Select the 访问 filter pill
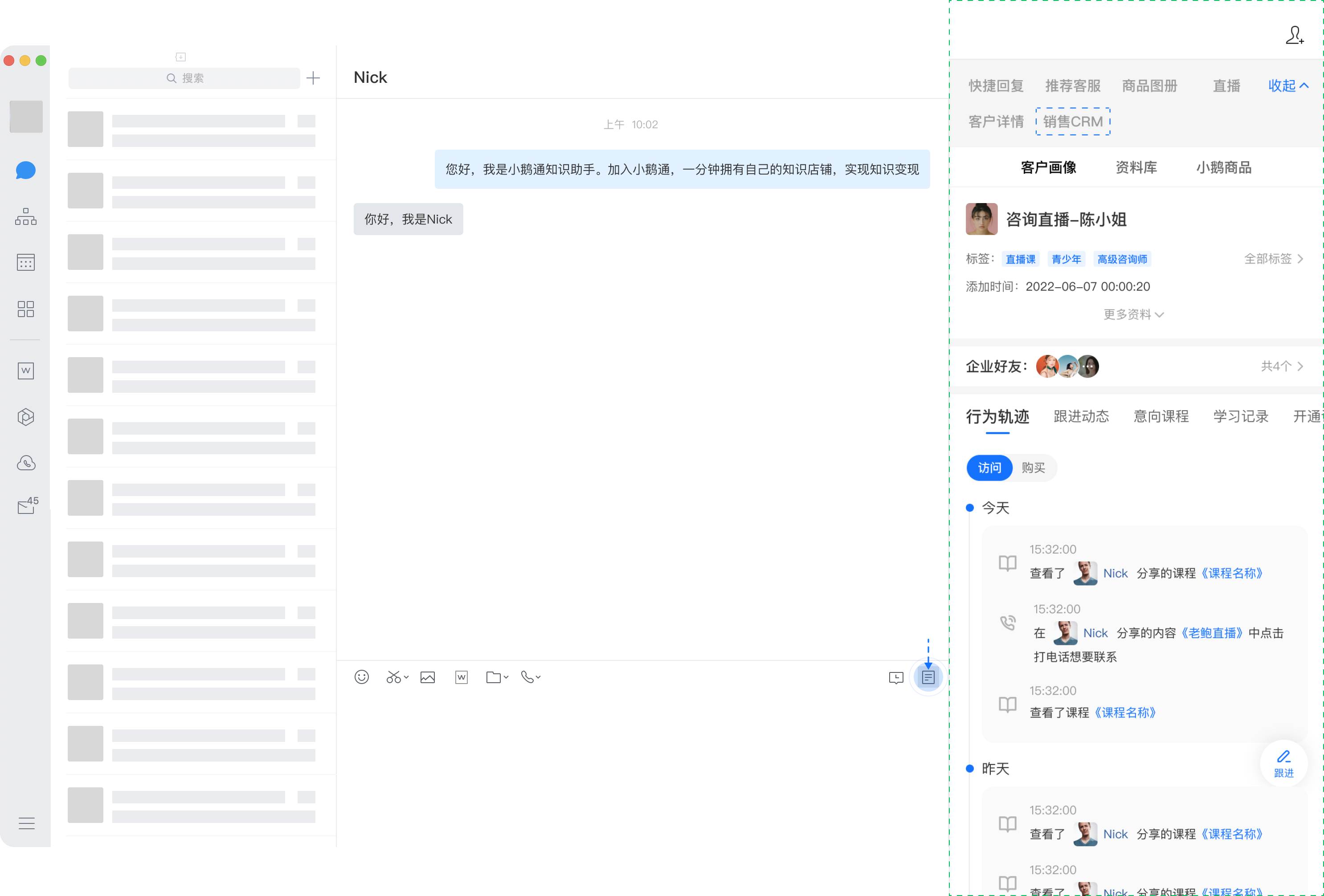 click(x=989, y=468)
